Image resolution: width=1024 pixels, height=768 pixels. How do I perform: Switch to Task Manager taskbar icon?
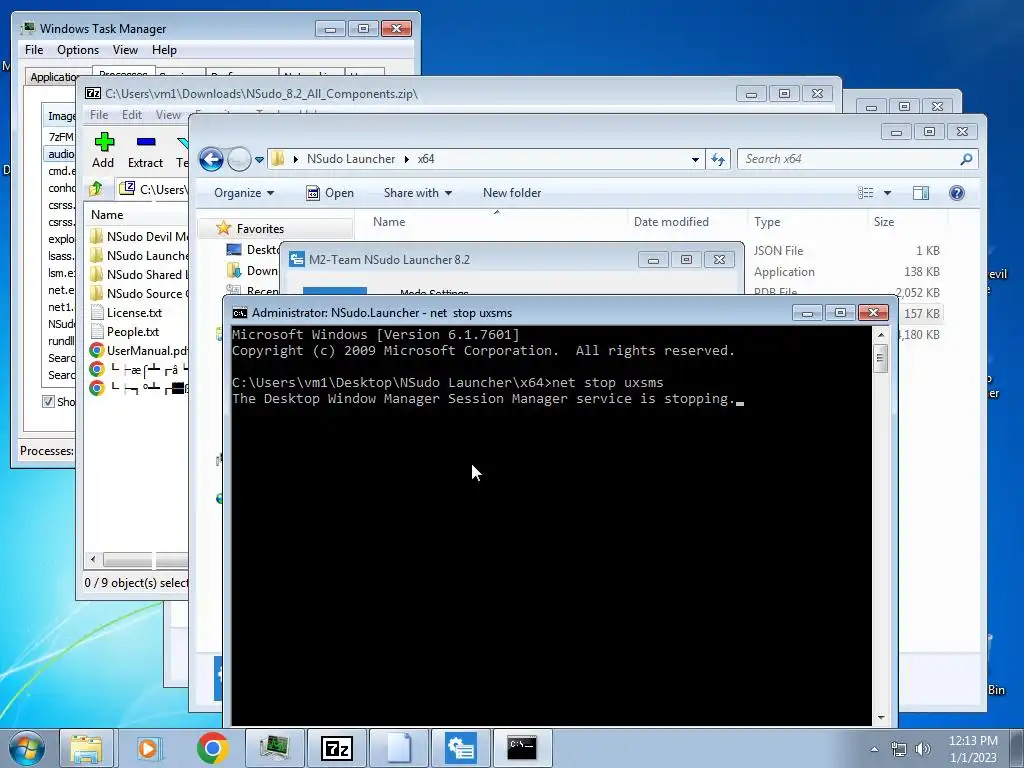tap(275, 748)
